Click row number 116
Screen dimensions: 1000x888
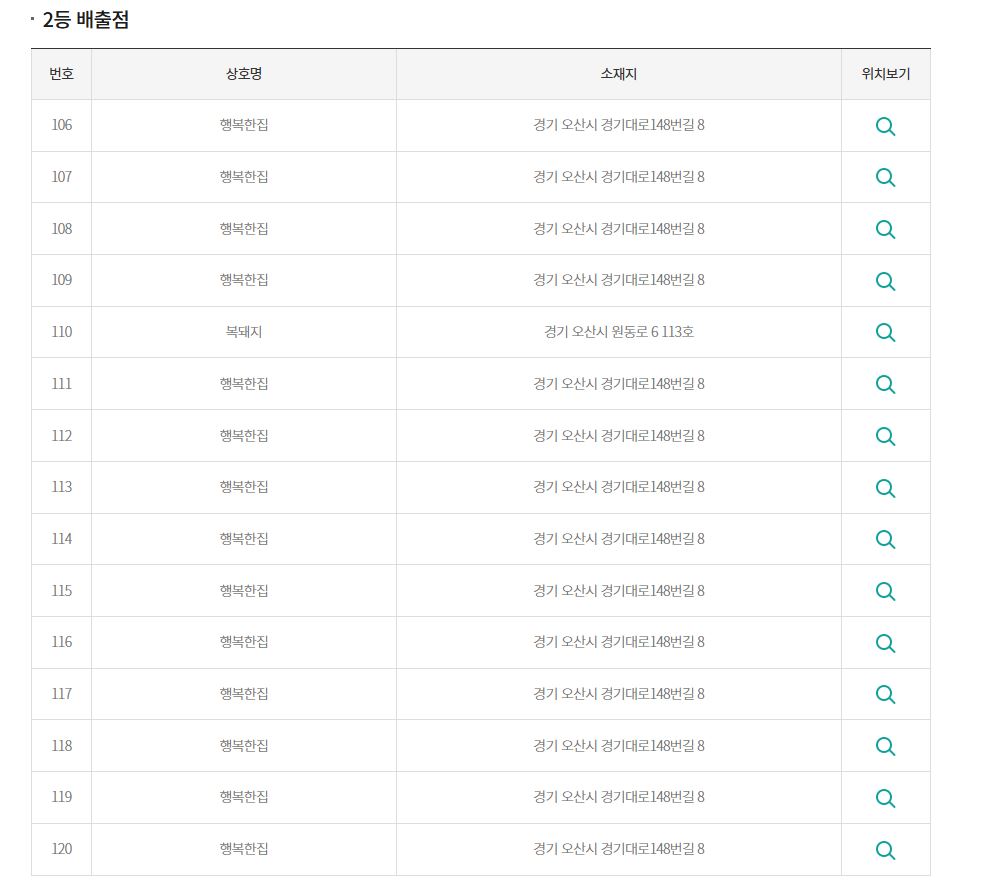pyautogui.click(x=61, y=642)
